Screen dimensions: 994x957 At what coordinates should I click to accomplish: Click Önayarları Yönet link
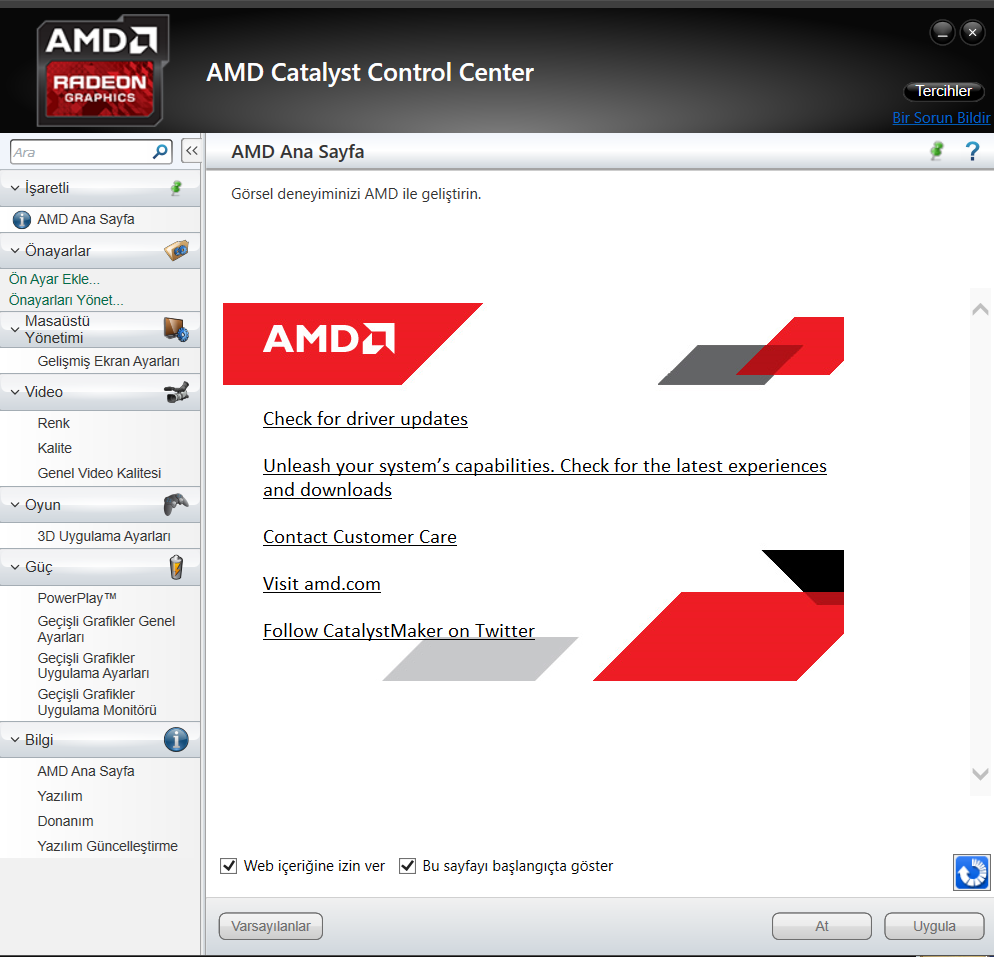pos(66,300)
